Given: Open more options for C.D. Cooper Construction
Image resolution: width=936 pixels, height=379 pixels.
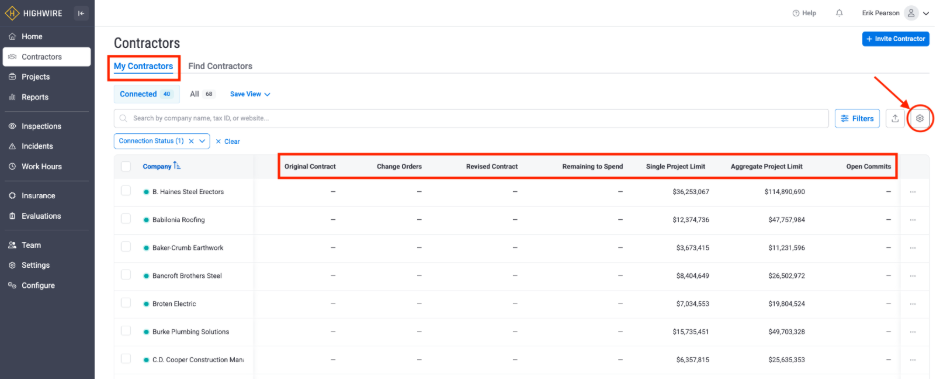Looking at the screenshot, I should 913,360.
